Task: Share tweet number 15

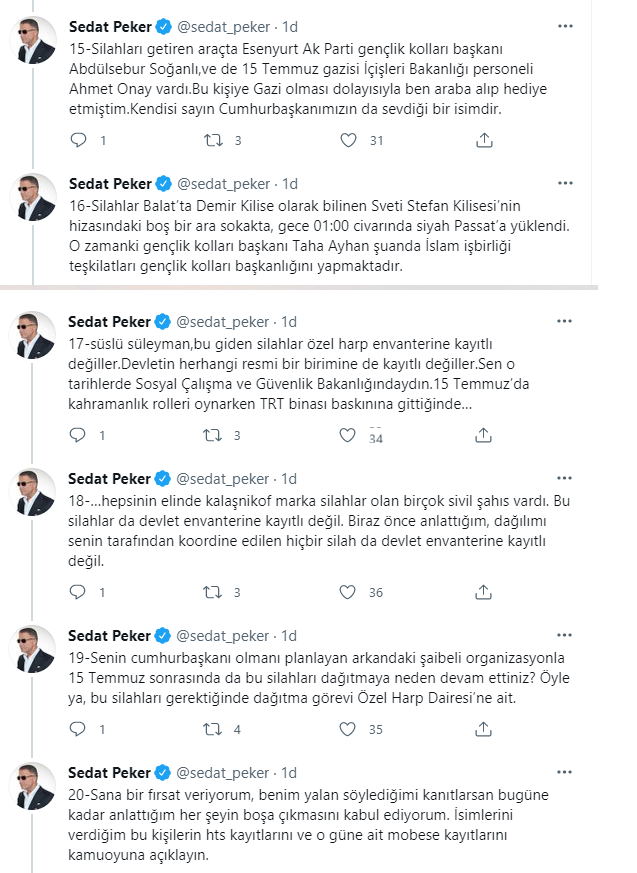Action: point(484,140)
